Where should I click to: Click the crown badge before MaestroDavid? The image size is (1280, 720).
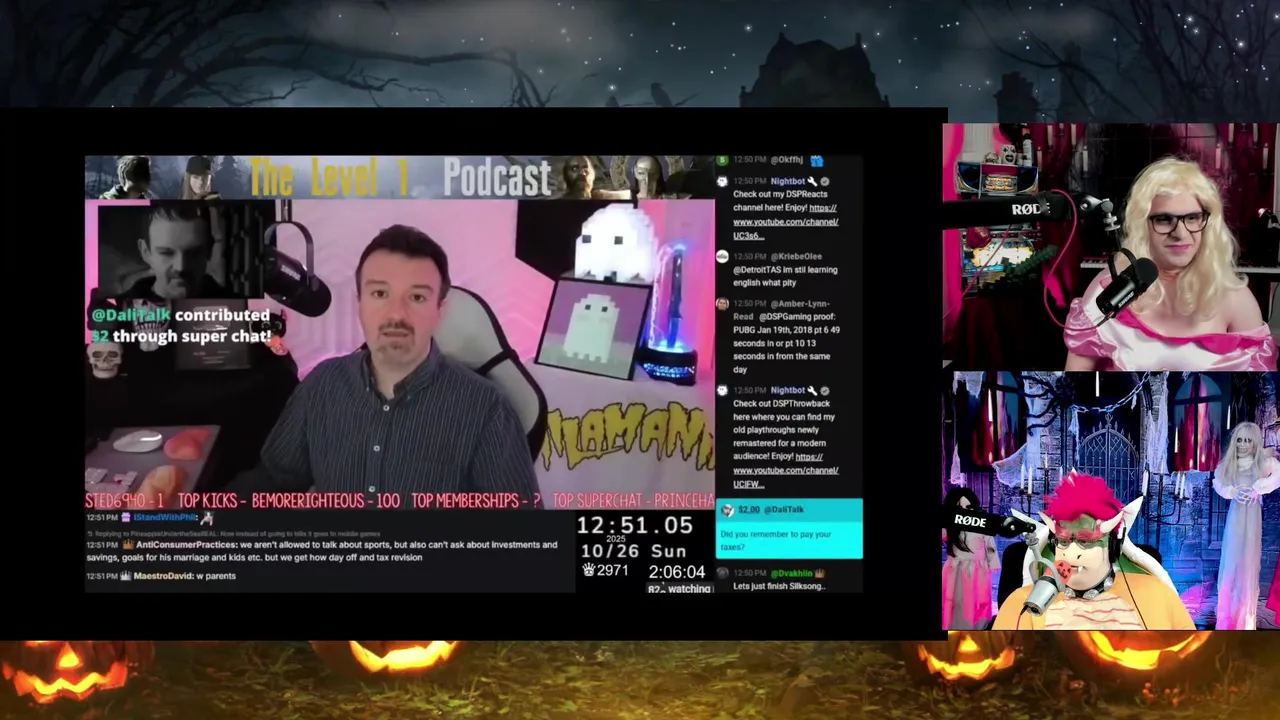click(x=126, y=576)
